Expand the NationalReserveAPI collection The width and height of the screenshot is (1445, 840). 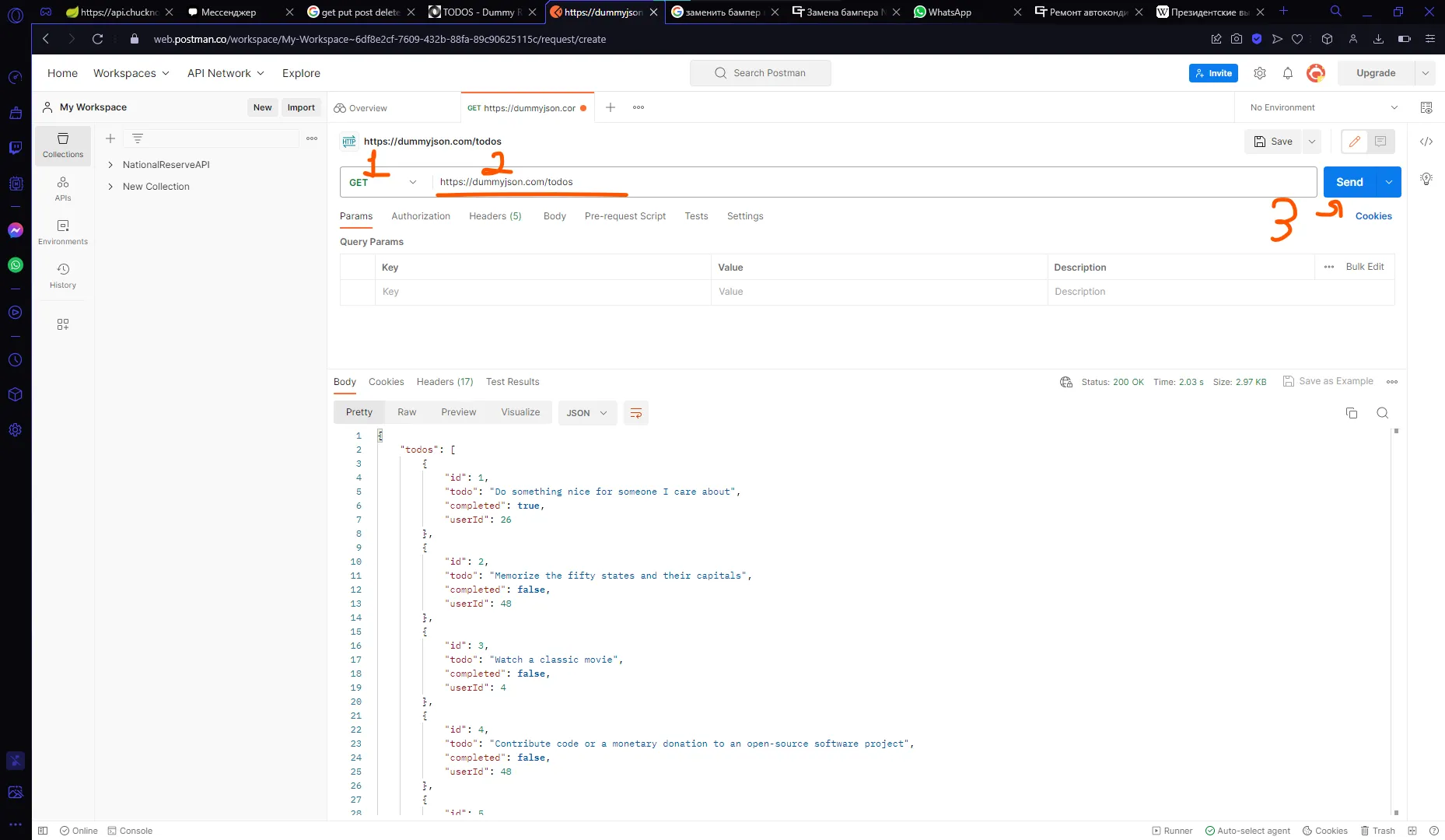[110, 165]
